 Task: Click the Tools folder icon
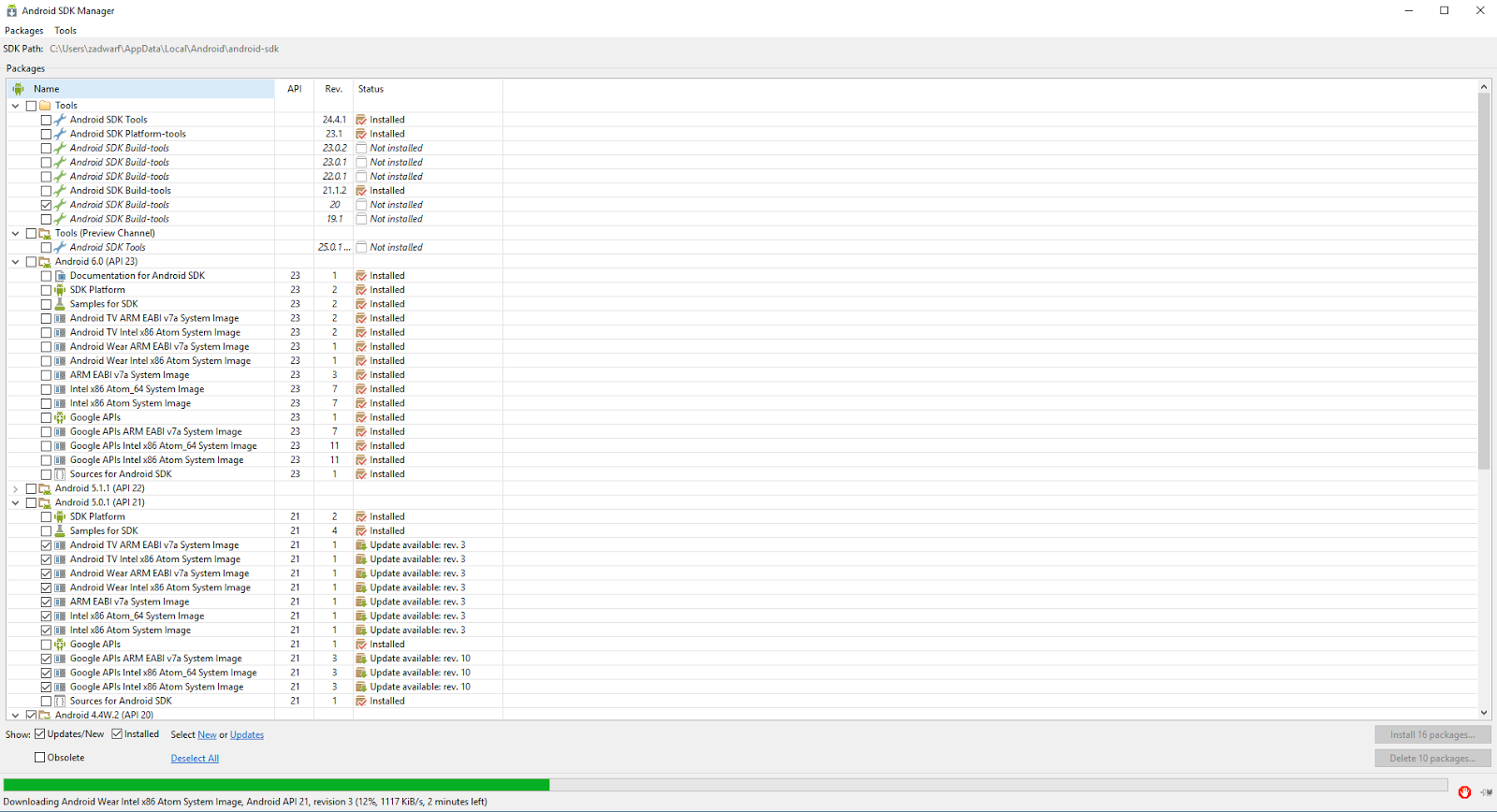pos(45,106)
